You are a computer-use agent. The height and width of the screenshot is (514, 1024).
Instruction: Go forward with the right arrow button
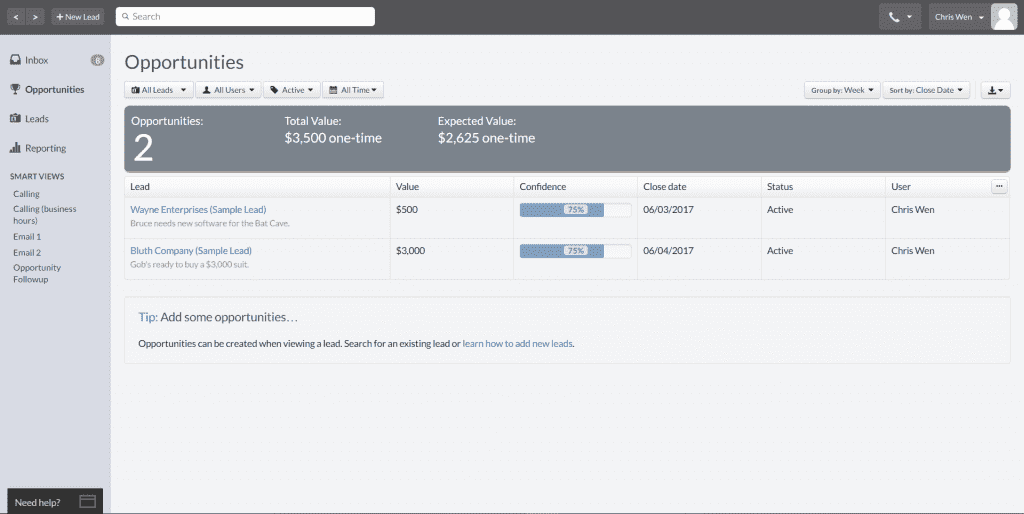tap(35, 17)
